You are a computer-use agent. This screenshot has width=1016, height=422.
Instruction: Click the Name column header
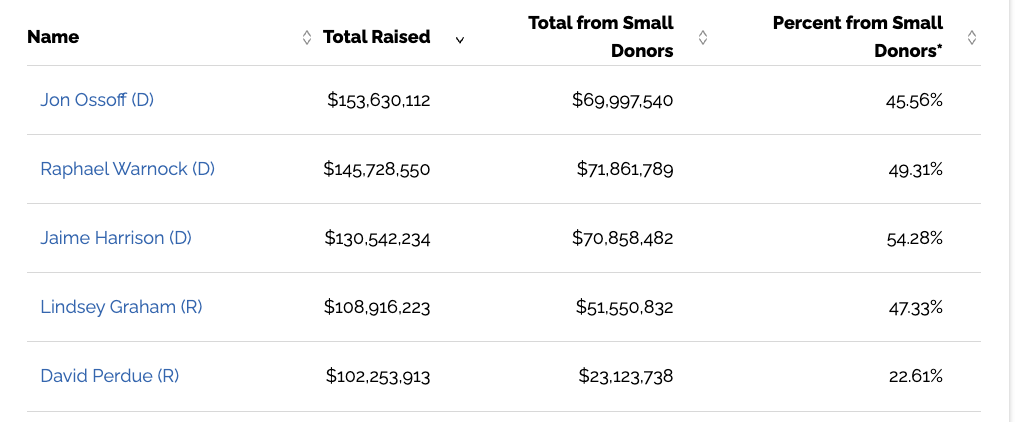53,37
